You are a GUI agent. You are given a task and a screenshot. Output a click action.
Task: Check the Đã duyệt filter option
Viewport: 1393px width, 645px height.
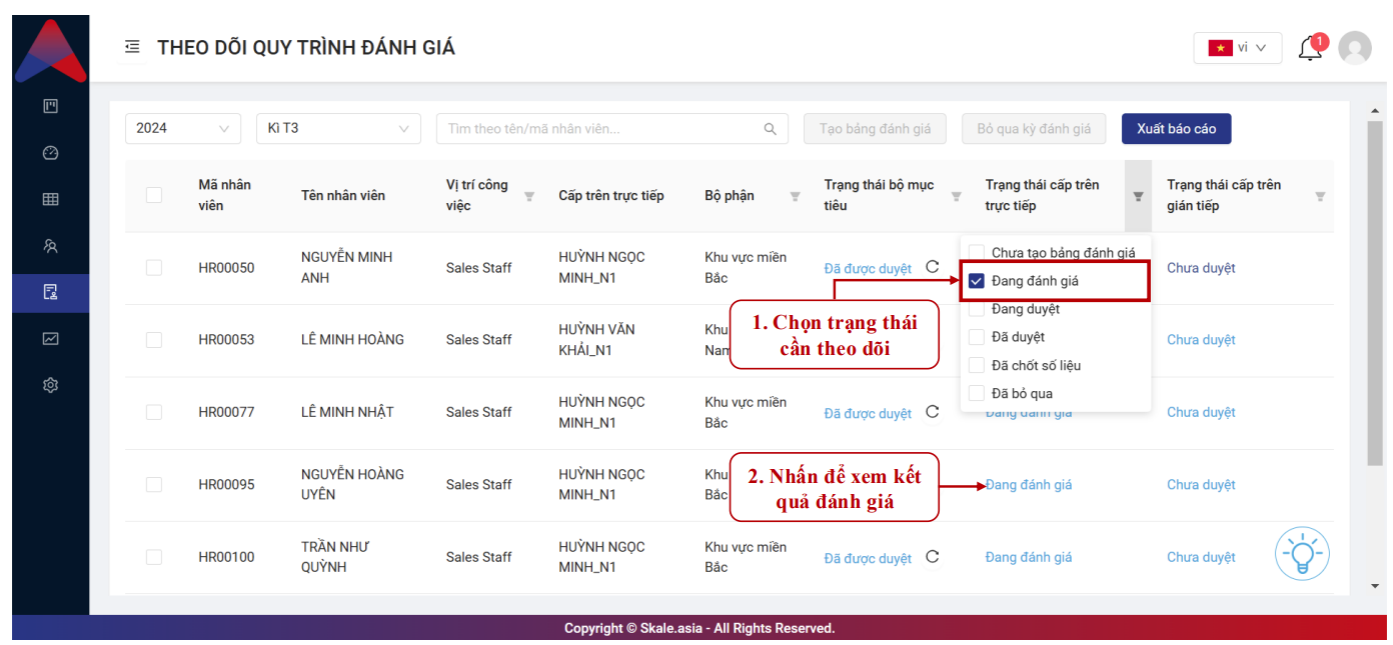click(x=977, y=337)
